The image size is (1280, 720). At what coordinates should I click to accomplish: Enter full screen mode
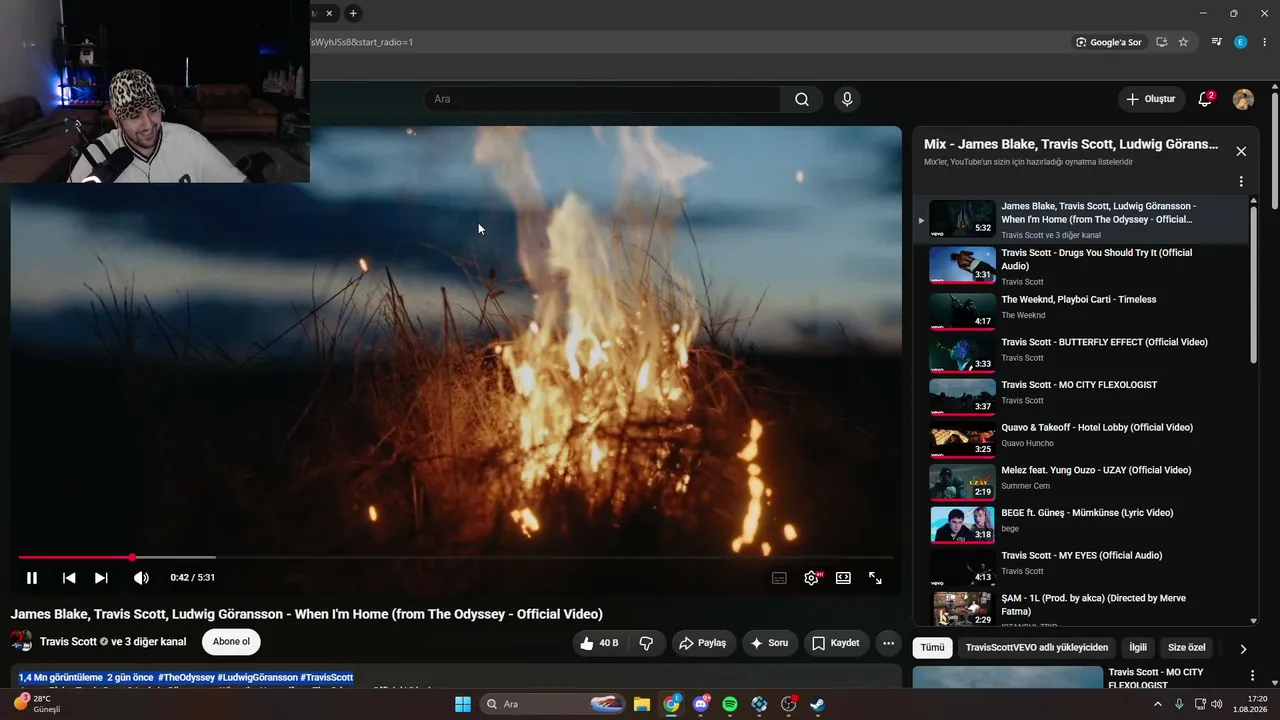point(875,578)
